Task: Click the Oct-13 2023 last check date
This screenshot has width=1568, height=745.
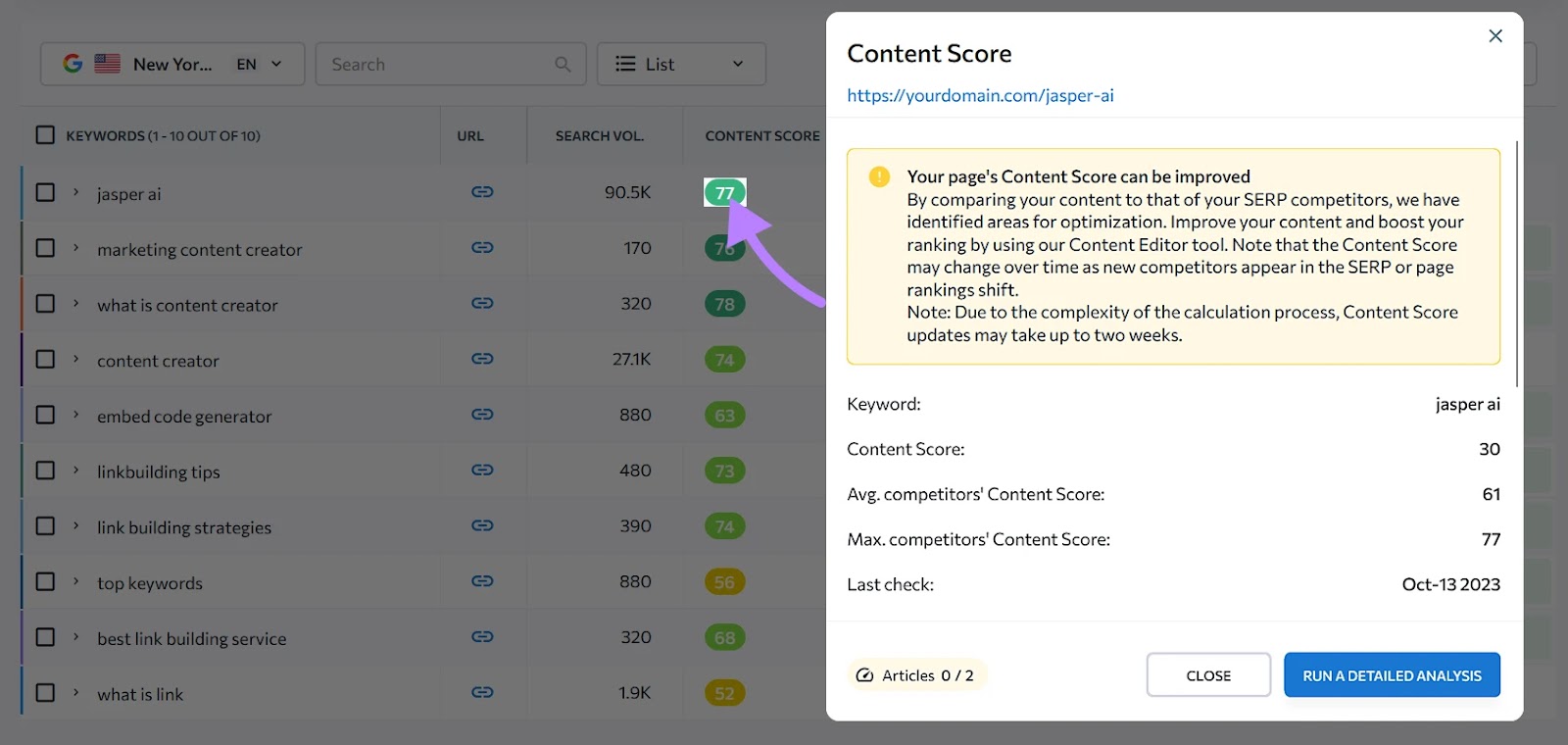Action: (x=1450, y=584)
